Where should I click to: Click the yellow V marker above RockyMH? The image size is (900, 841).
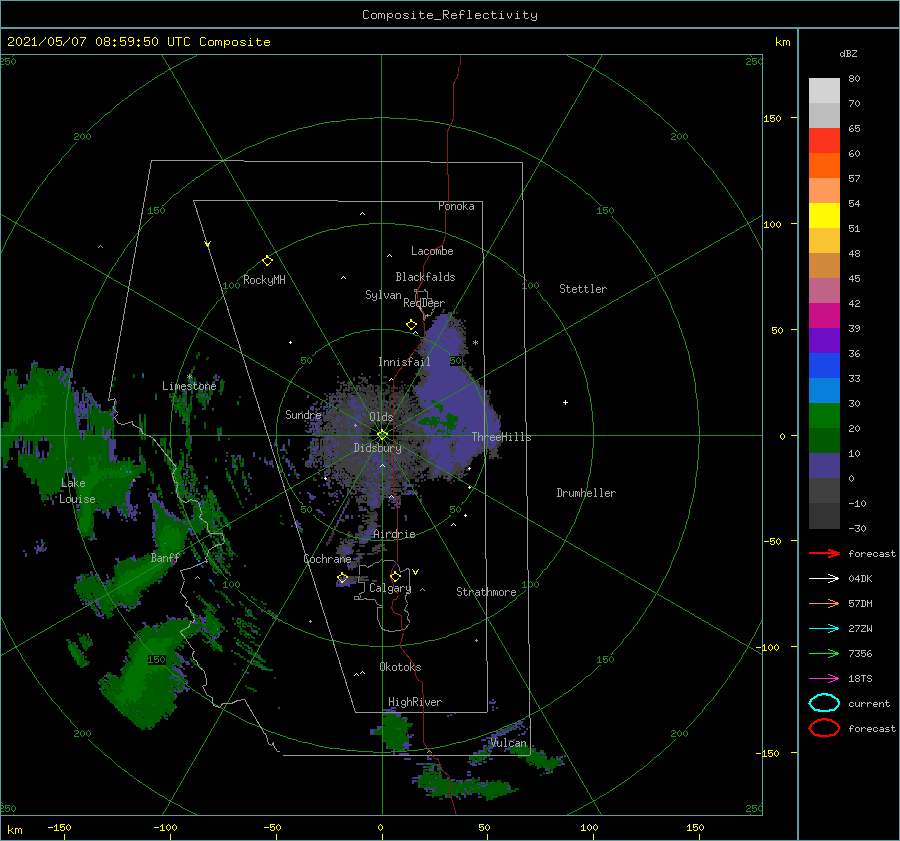point(208,244)
